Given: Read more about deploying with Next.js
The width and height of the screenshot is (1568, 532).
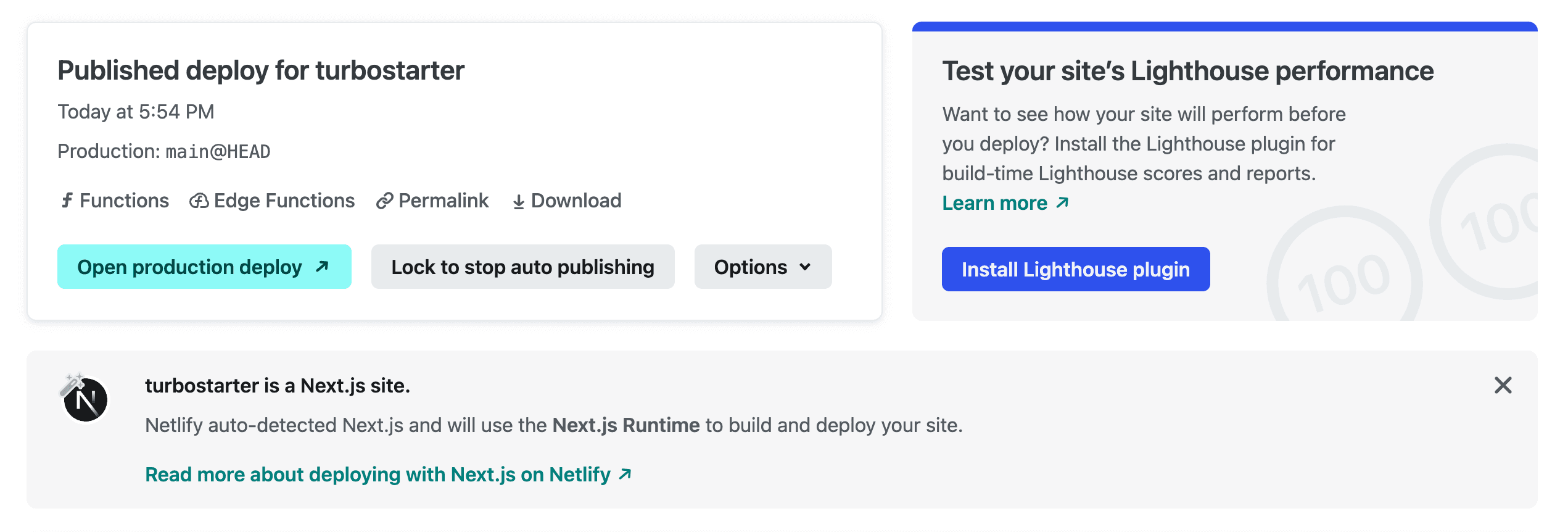Looking at the screenshot, I should click(389, 475).
